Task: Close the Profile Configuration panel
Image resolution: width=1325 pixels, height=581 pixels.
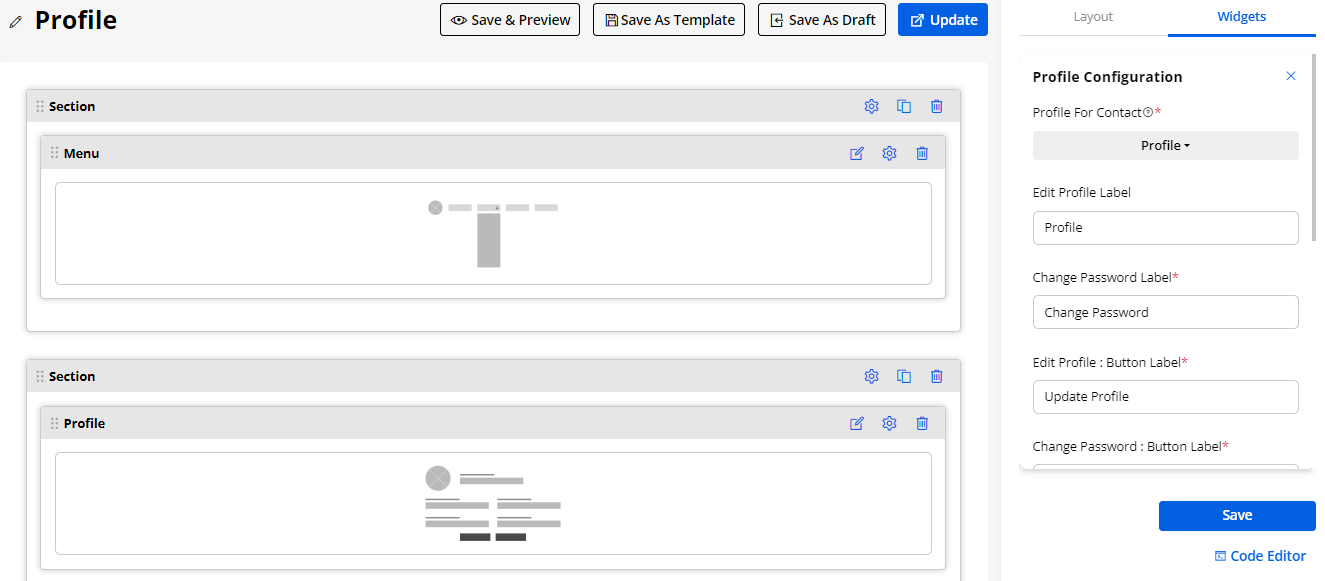Action: point(1291,76)
